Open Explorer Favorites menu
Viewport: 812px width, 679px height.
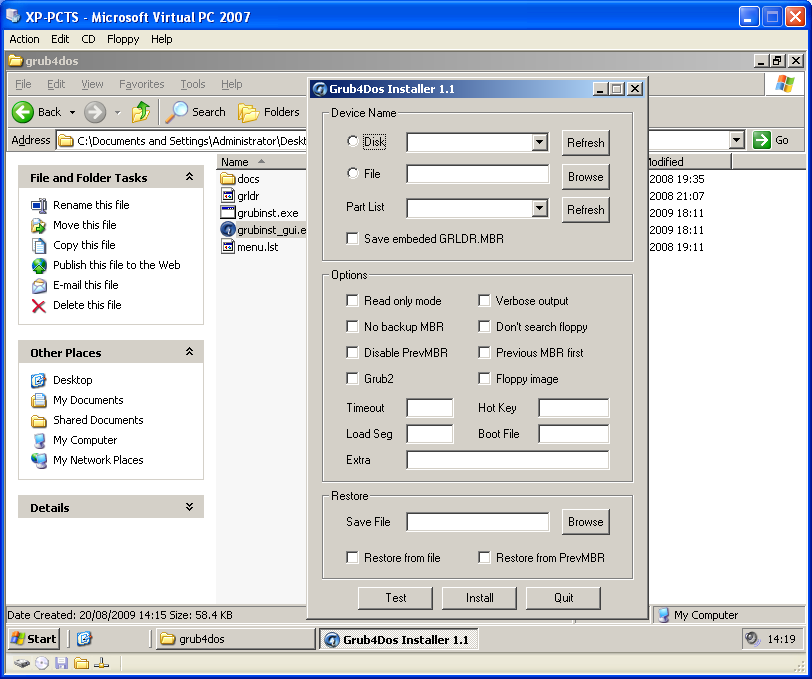(141, 84)
